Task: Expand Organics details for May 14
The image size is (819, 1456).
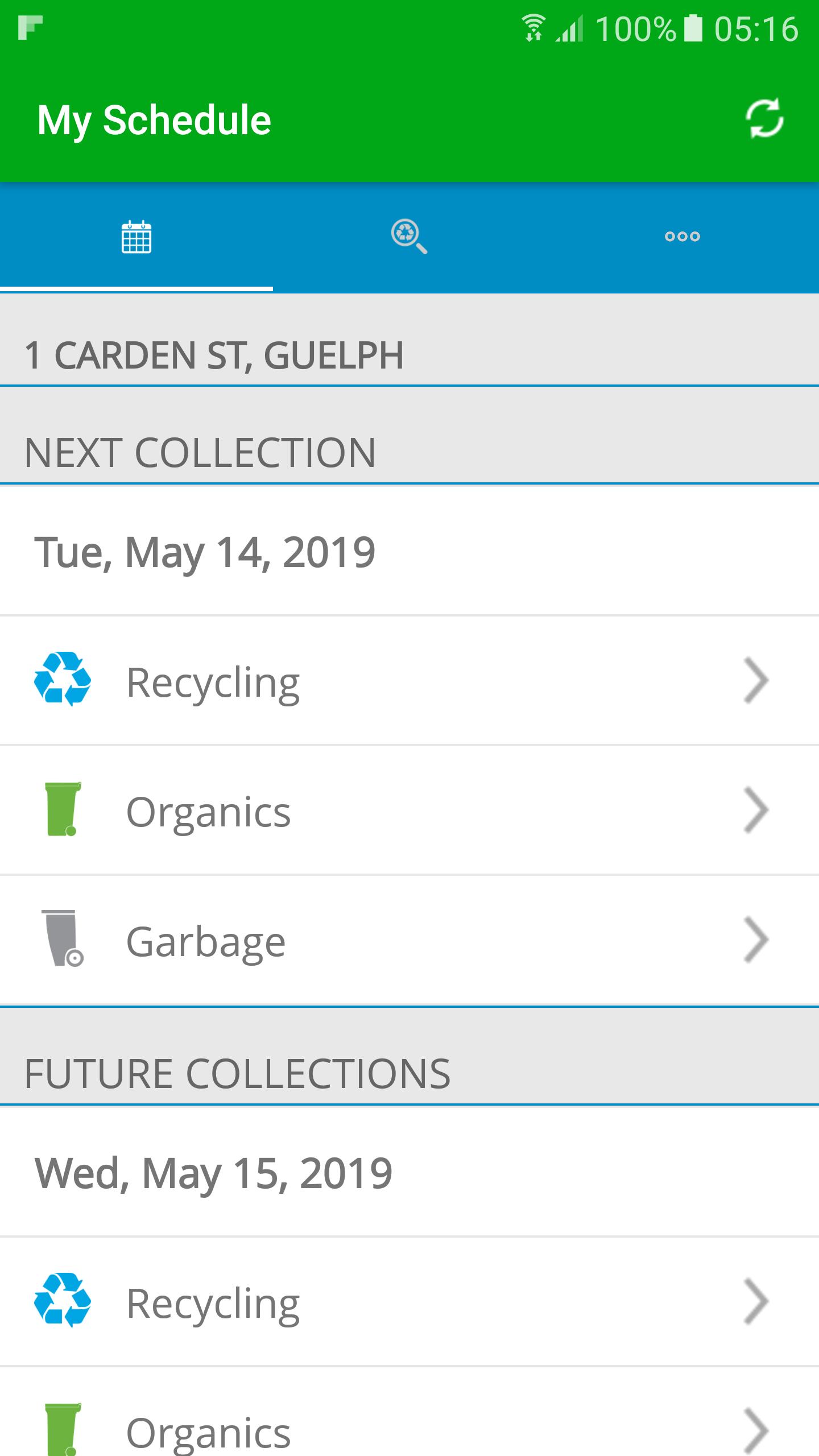Action: coord(756,810)
